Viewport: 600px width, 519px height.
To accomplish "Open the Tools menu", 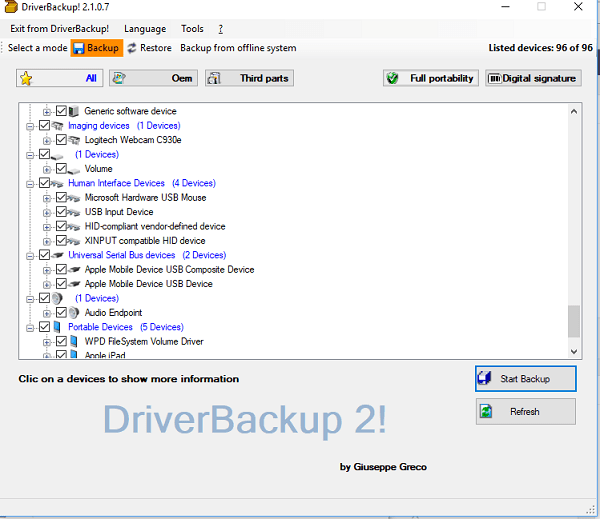I will [x=192, y=29].
